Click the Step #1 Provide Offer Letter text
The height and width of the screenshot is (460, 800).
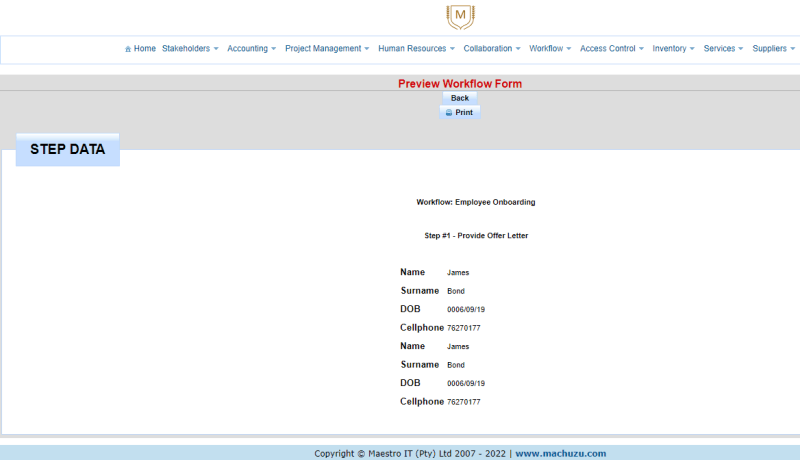point(476,236)
